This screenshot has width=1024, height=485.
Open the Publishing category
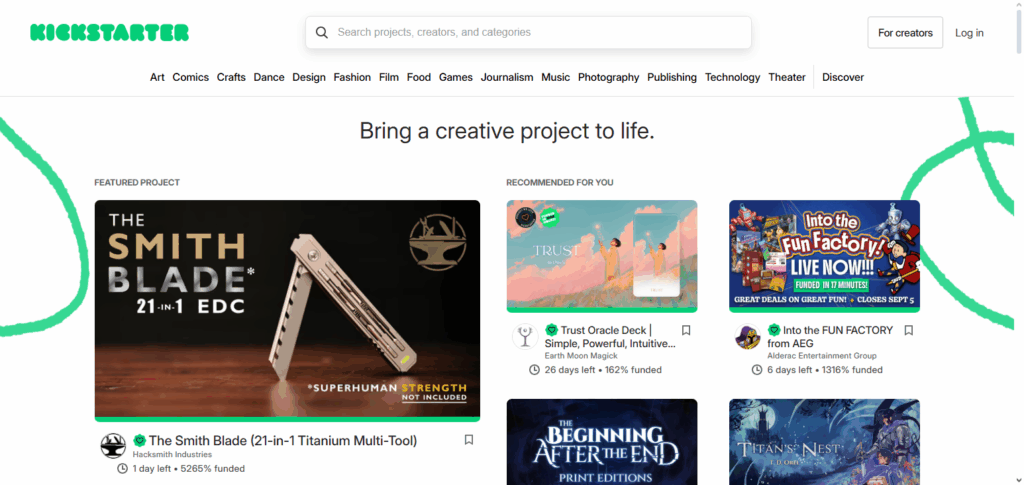point(672,77)
